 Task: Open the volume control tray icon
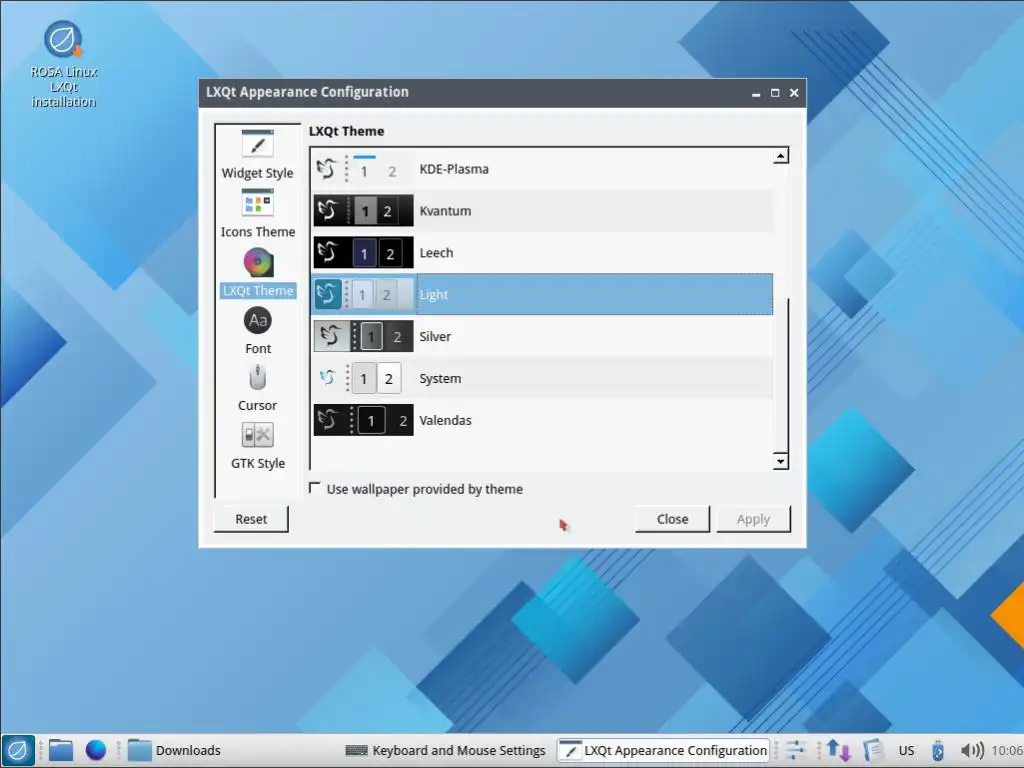pos(972,750)
